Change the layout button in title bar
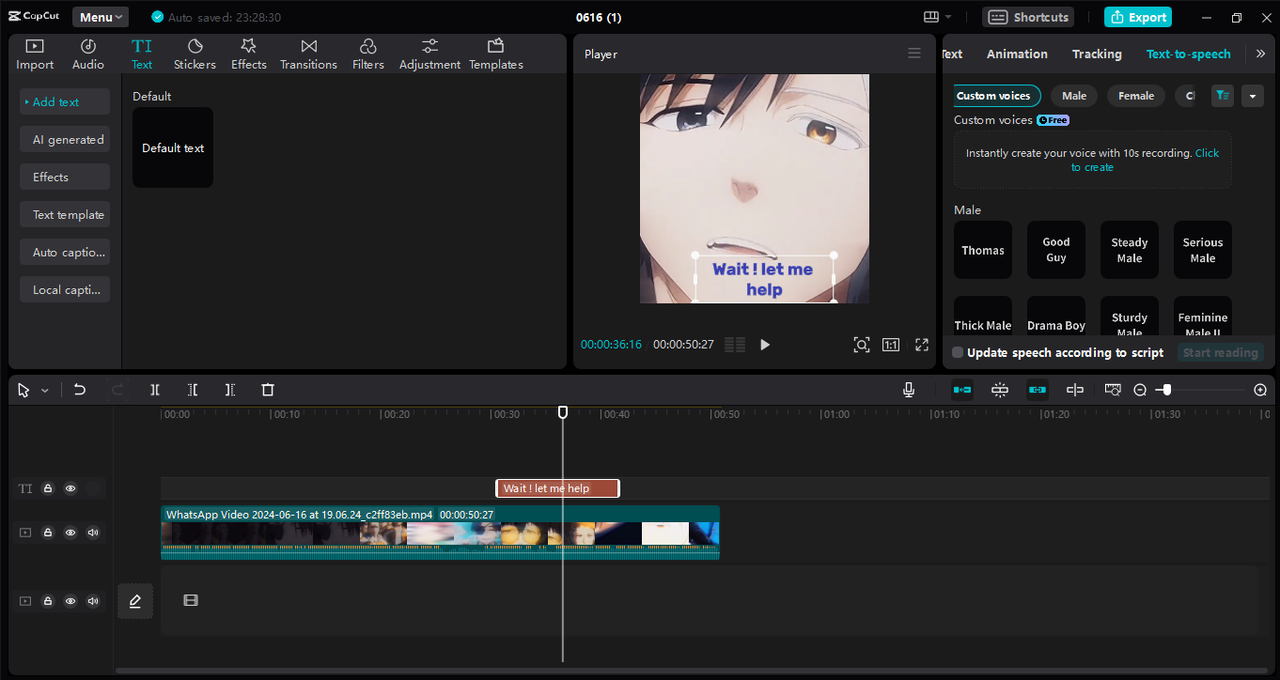The width and height of the screenshot is (1280, 680). coord(937,17)
